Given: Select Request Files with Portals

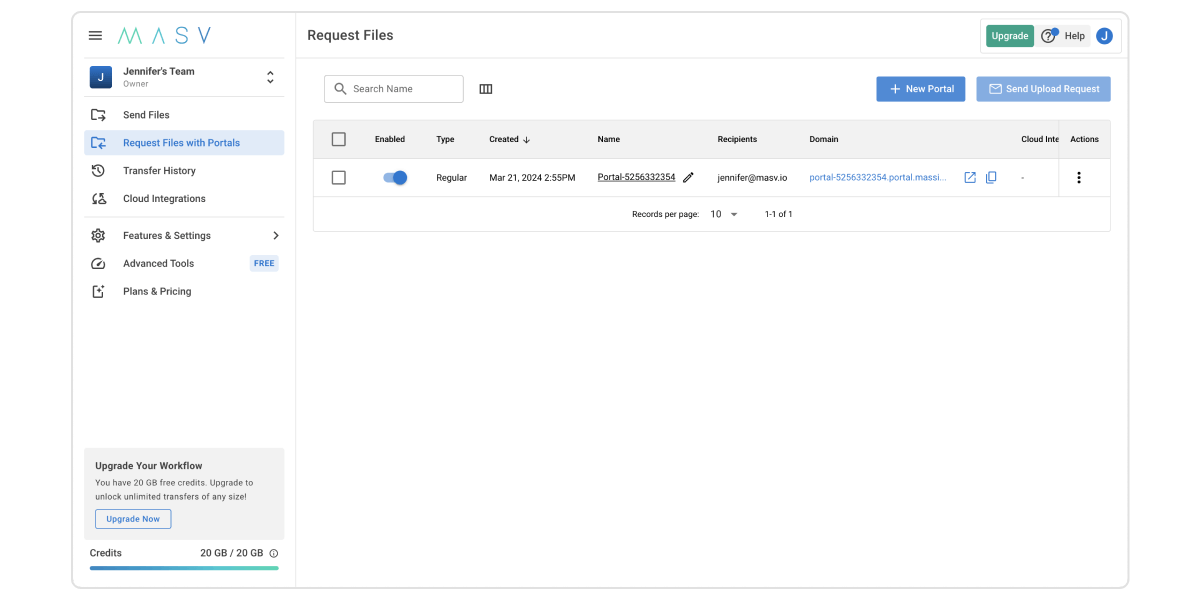Looking at the screenshot, I should [184, 143].
